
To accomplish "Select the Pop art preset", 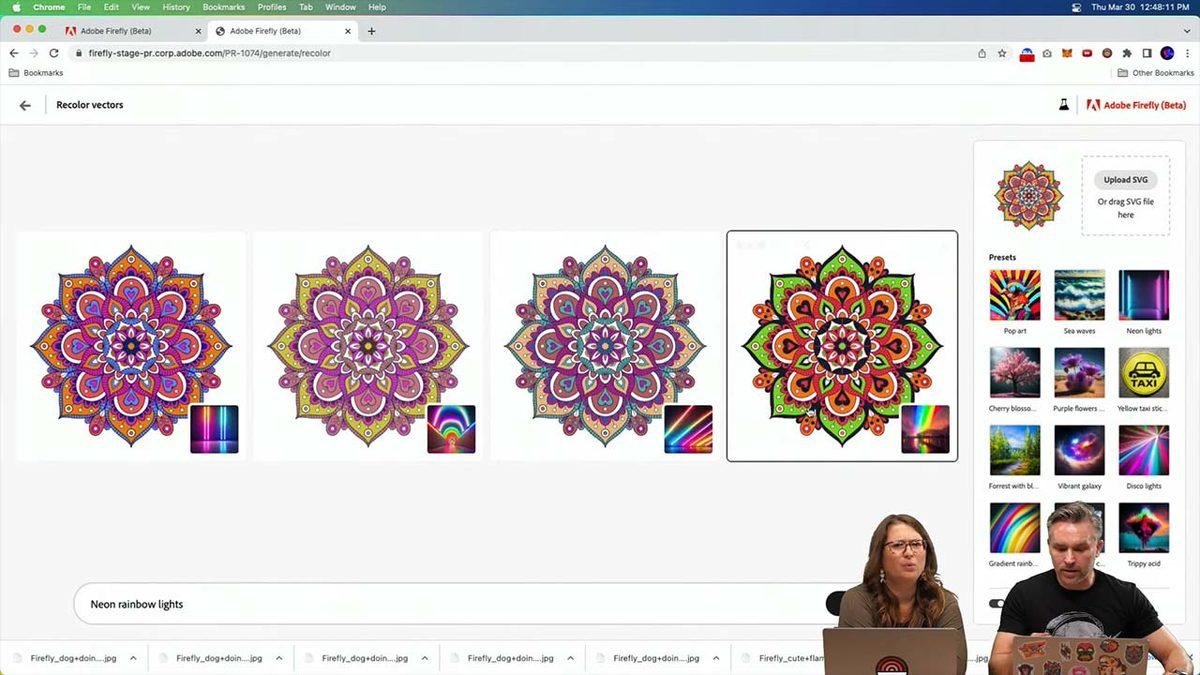I will [x=1014, y=296].
